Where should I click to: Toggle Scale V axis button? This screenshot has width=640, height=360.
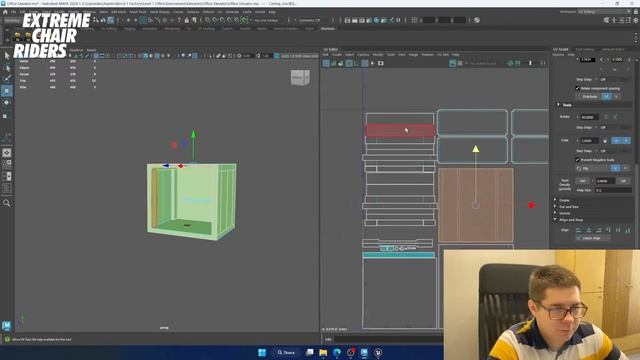626,140
